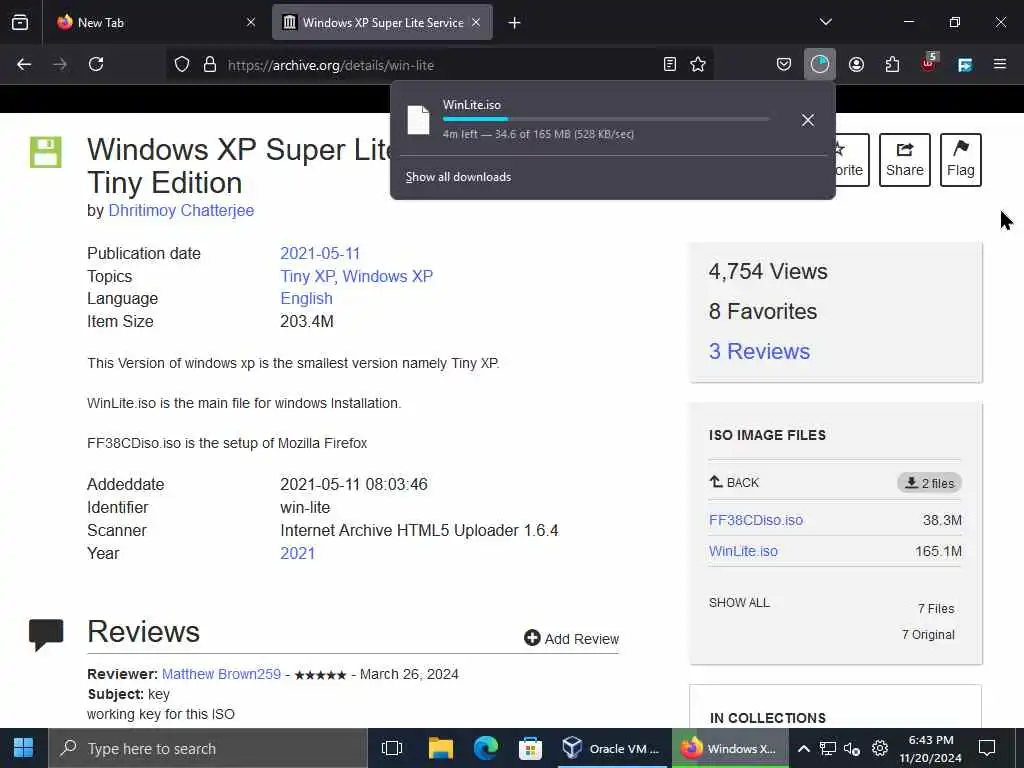Download the 2 files bundle
Viewport: 1024px width, 768px height.
[929, 483]
